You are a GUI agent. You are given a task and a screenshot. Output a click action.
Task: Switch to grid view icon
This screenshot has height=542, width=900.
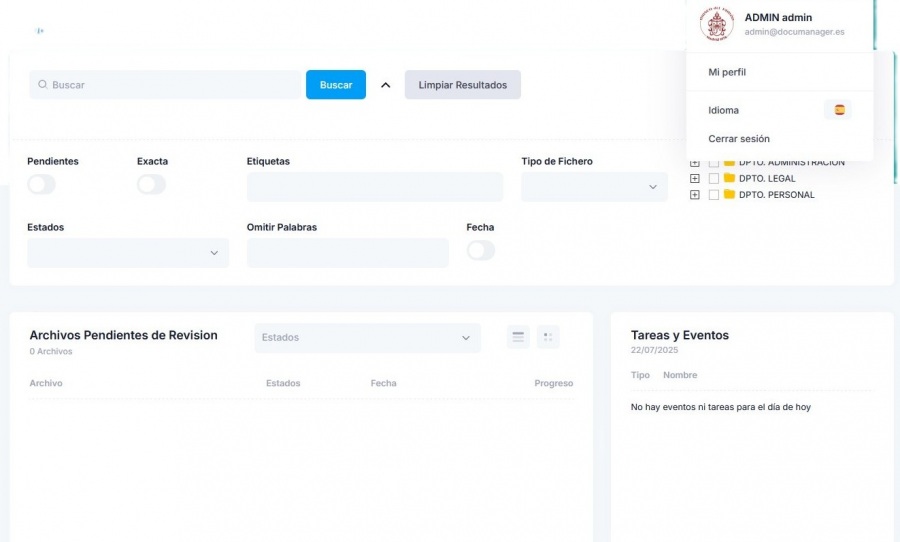coord(547,337)
